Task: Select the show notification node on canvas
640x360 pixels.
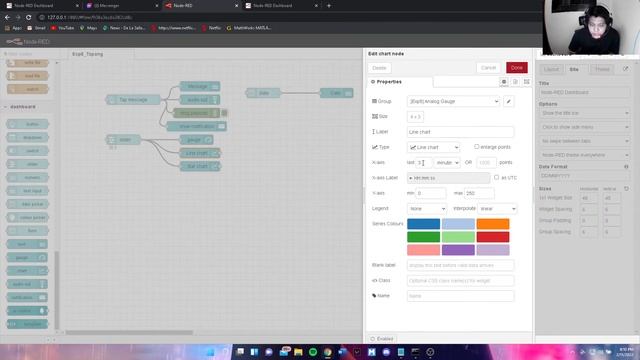Action: [x=196, y=126]
